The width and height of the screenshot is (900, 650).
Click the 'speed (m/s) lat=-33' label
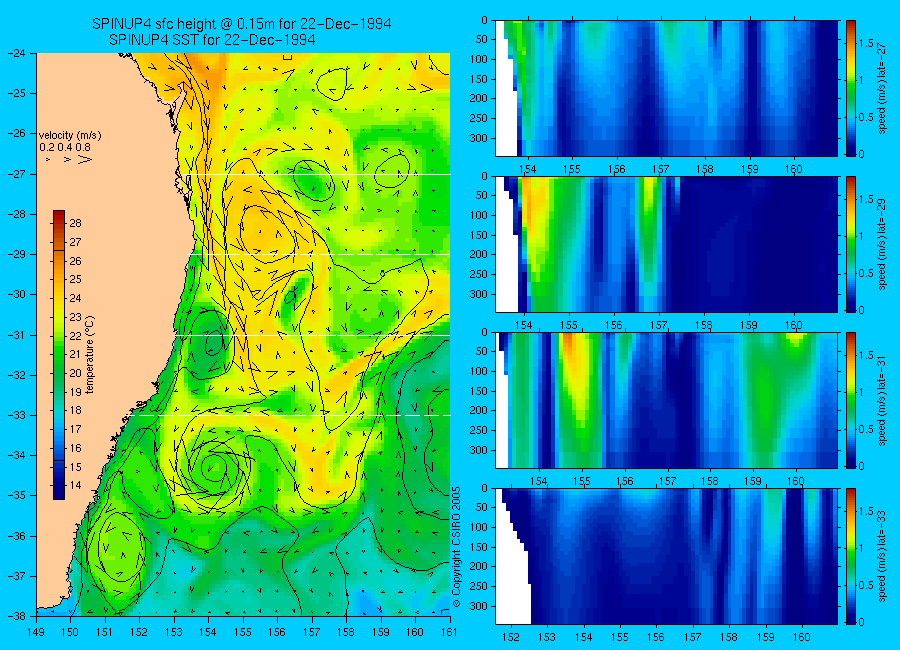[882, 556]
